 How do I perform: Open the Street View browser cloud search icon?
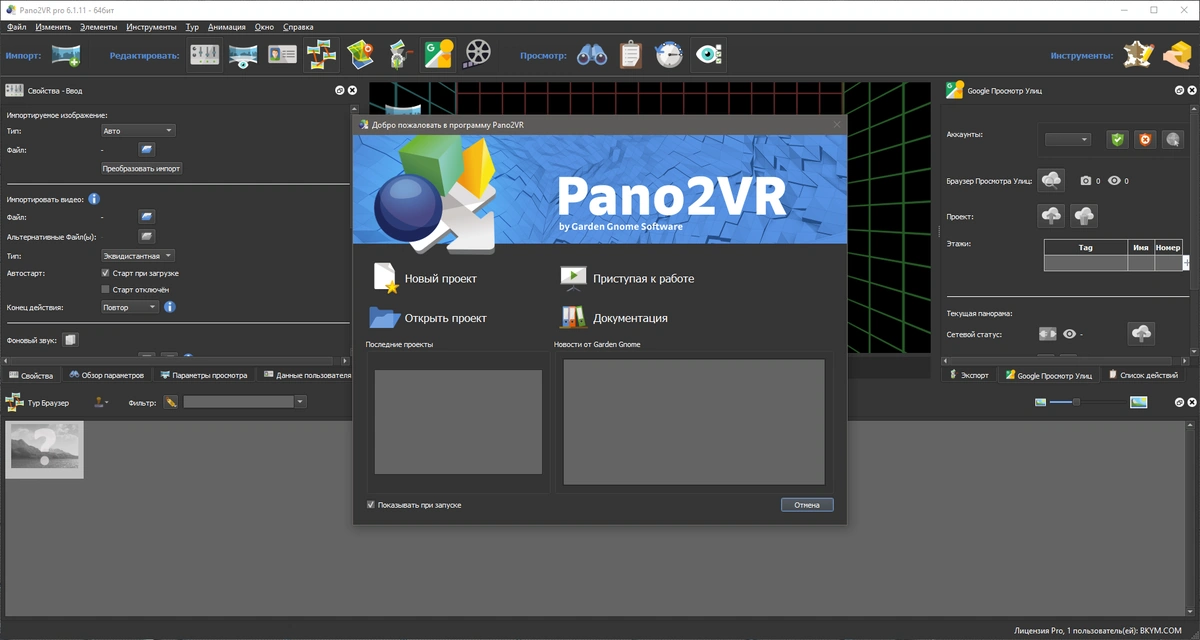pyautogui.click(x=1052, y=180)
